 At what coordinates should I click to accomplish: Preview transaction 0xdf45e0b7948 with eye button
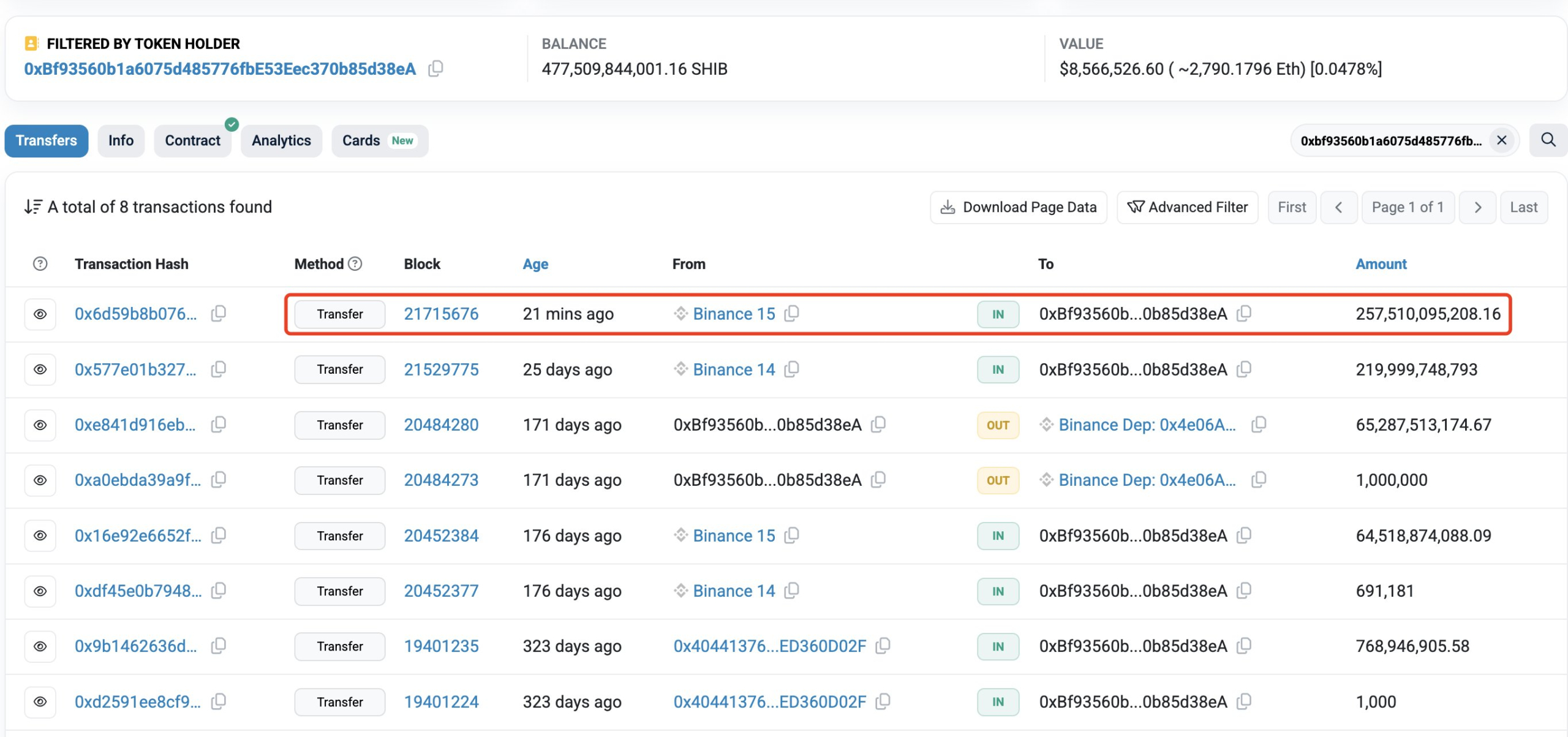click(x=40, y=591)
